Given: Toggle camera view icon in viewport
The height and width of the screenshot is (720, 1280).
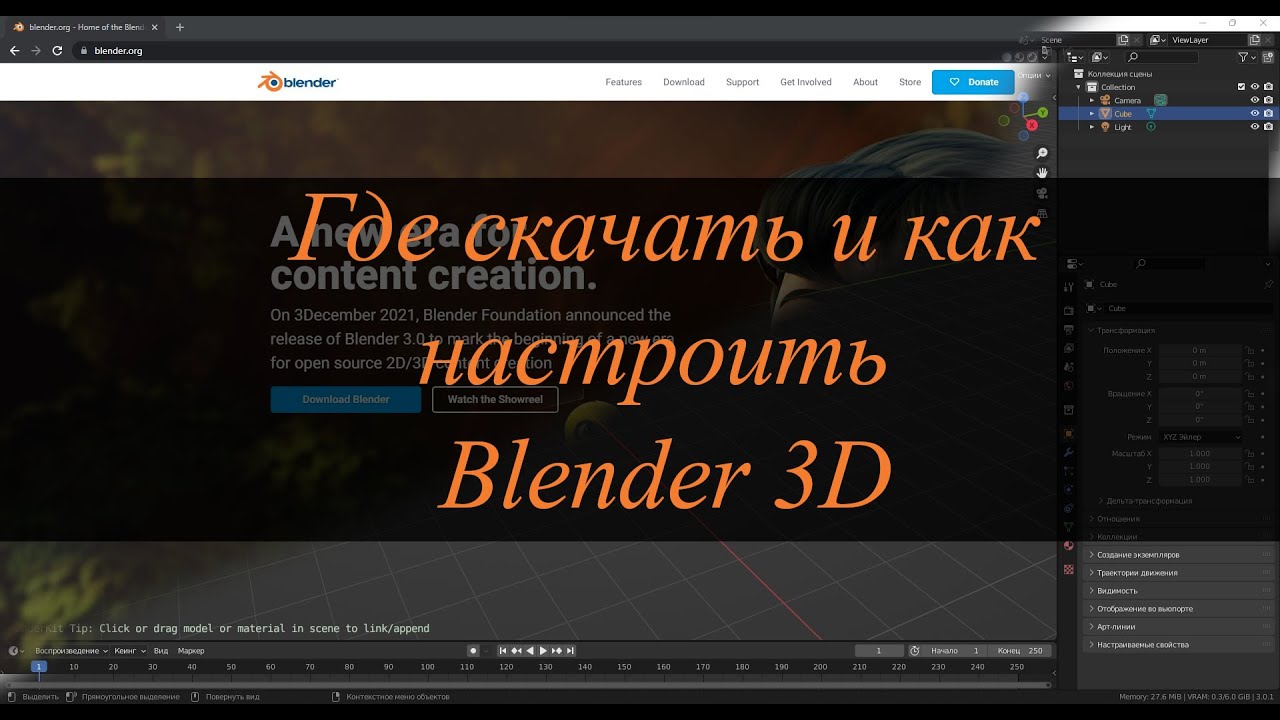Looking at the screenshot, I should pos(1042,193).
